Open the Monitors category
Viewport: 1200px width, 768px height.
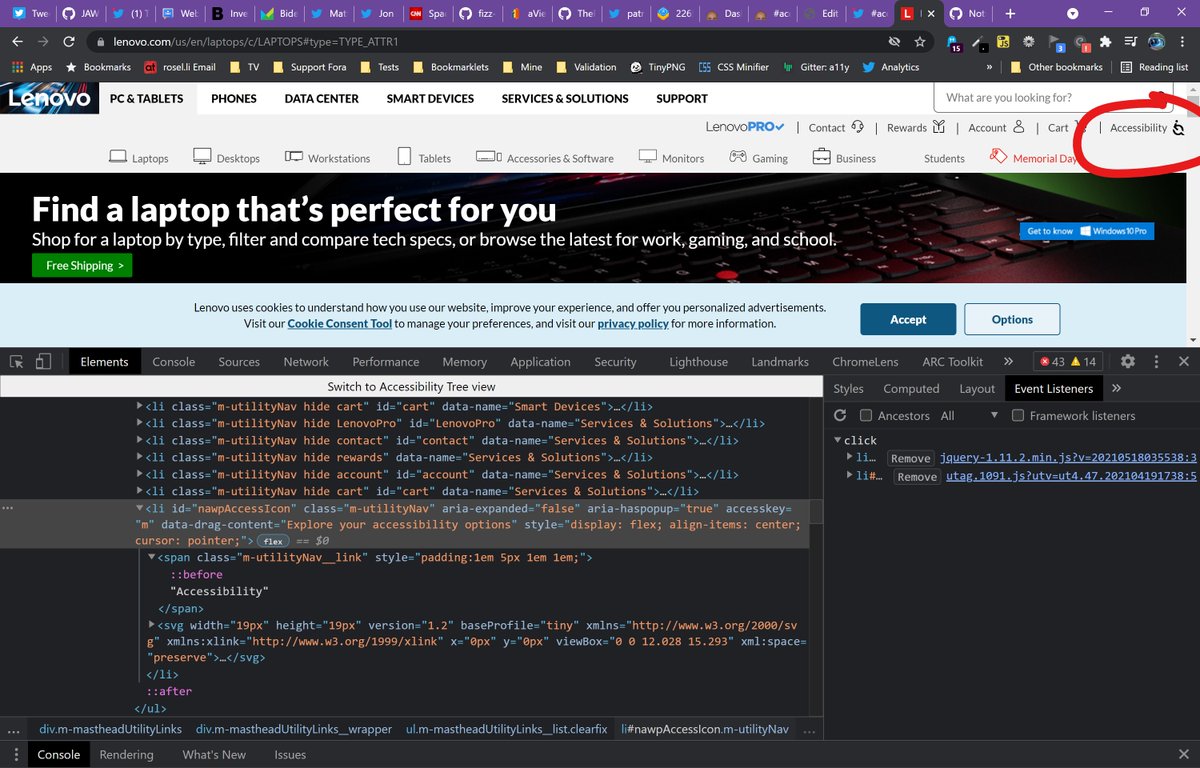[671, 157]
